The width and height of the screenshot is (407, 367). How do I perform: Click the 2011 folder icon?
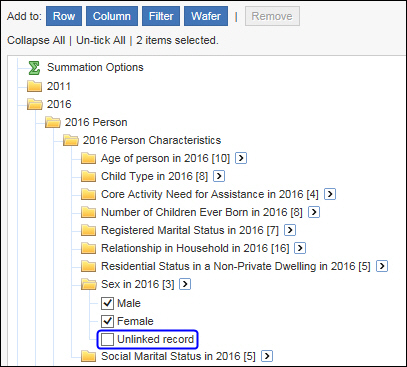(x=35, y=86)
